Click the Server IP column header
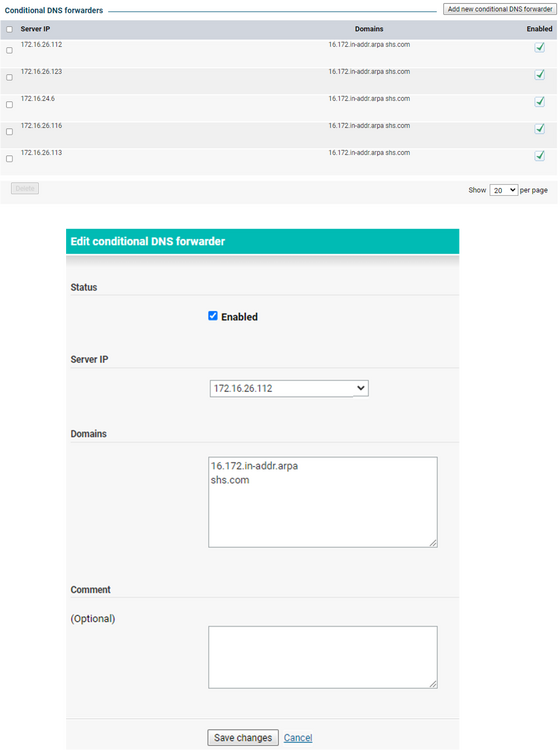The image size is (560, 750). 35,29
